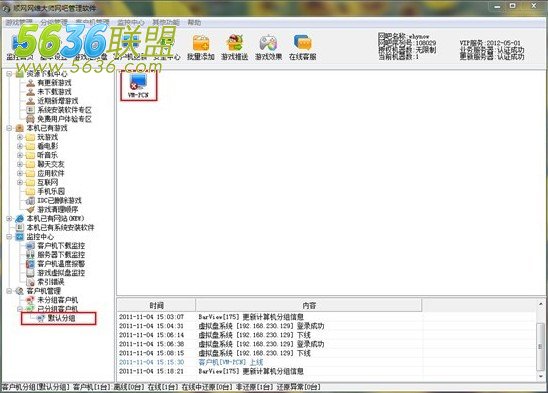Click the 内容 log column header
Viewport: 548px width, 393px height.
pos(309,306)
